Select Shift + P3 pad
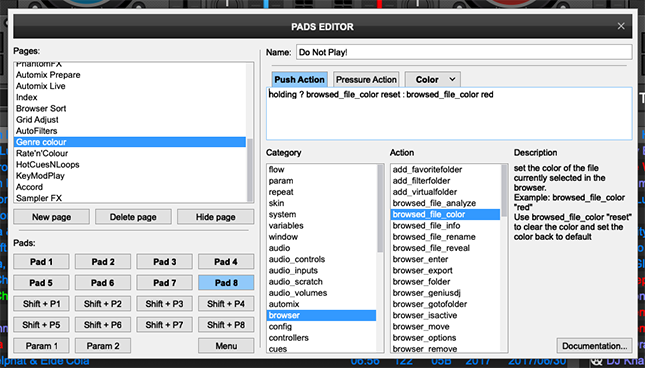 point(165,304)
